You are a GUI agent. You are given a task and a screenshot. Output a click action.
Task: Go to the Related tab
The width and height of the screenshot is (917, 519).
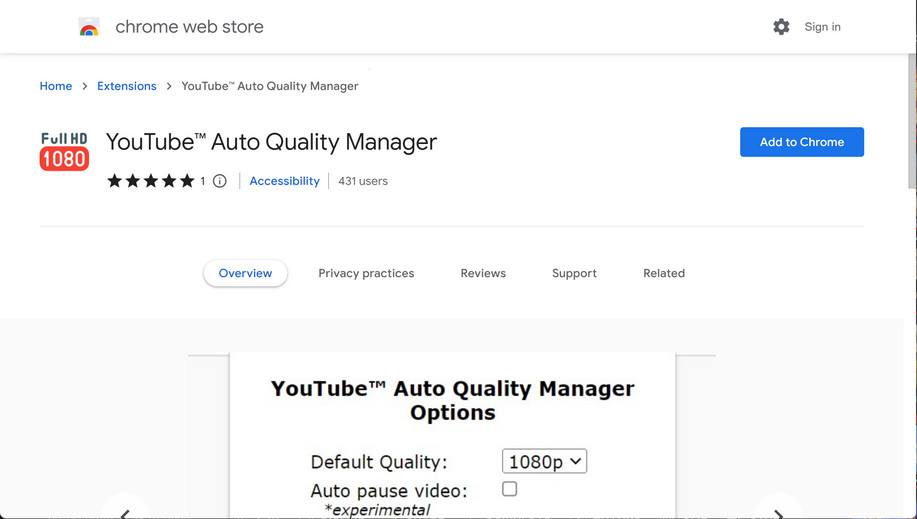coord(664,273)
